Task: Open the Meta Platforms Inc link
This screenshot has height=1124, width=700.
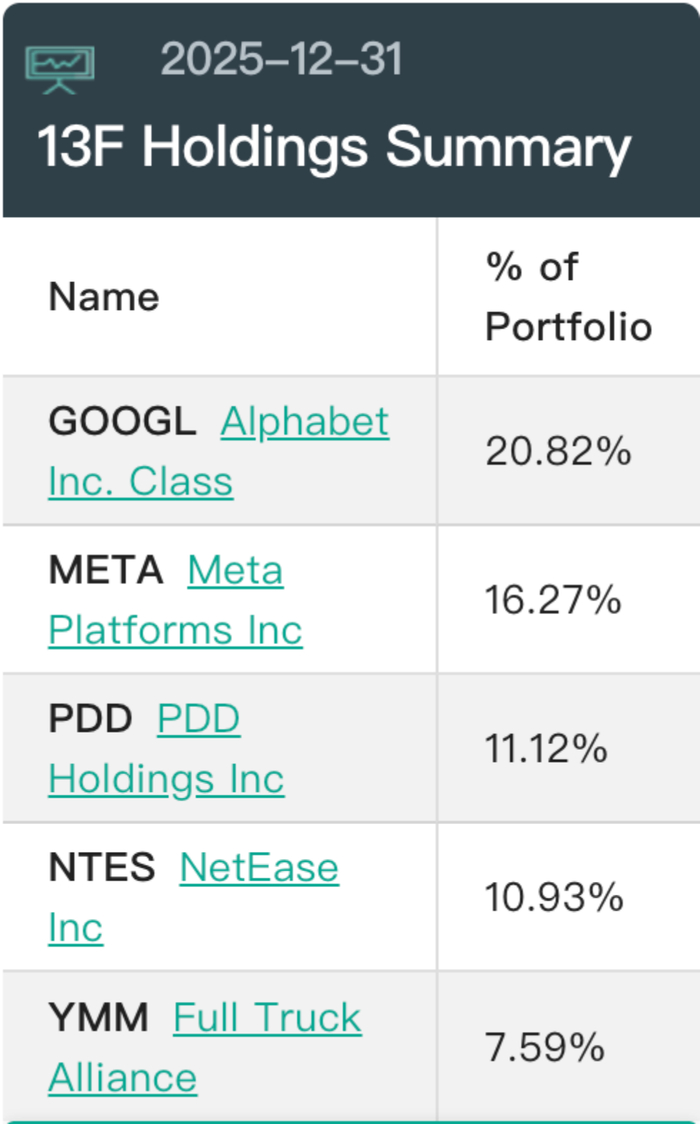Action: coord(235,571)
